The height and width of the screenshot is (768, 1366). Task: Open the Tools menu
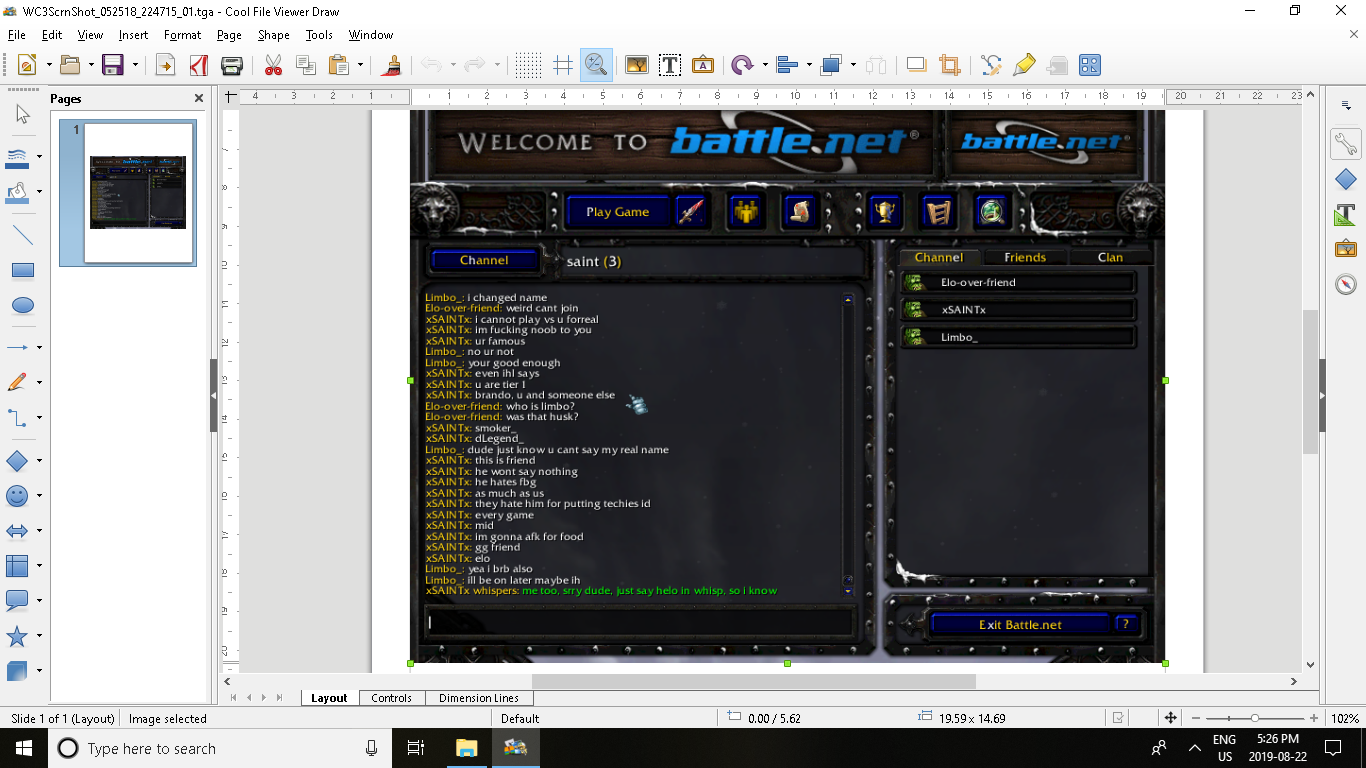[x=319, y=35]
